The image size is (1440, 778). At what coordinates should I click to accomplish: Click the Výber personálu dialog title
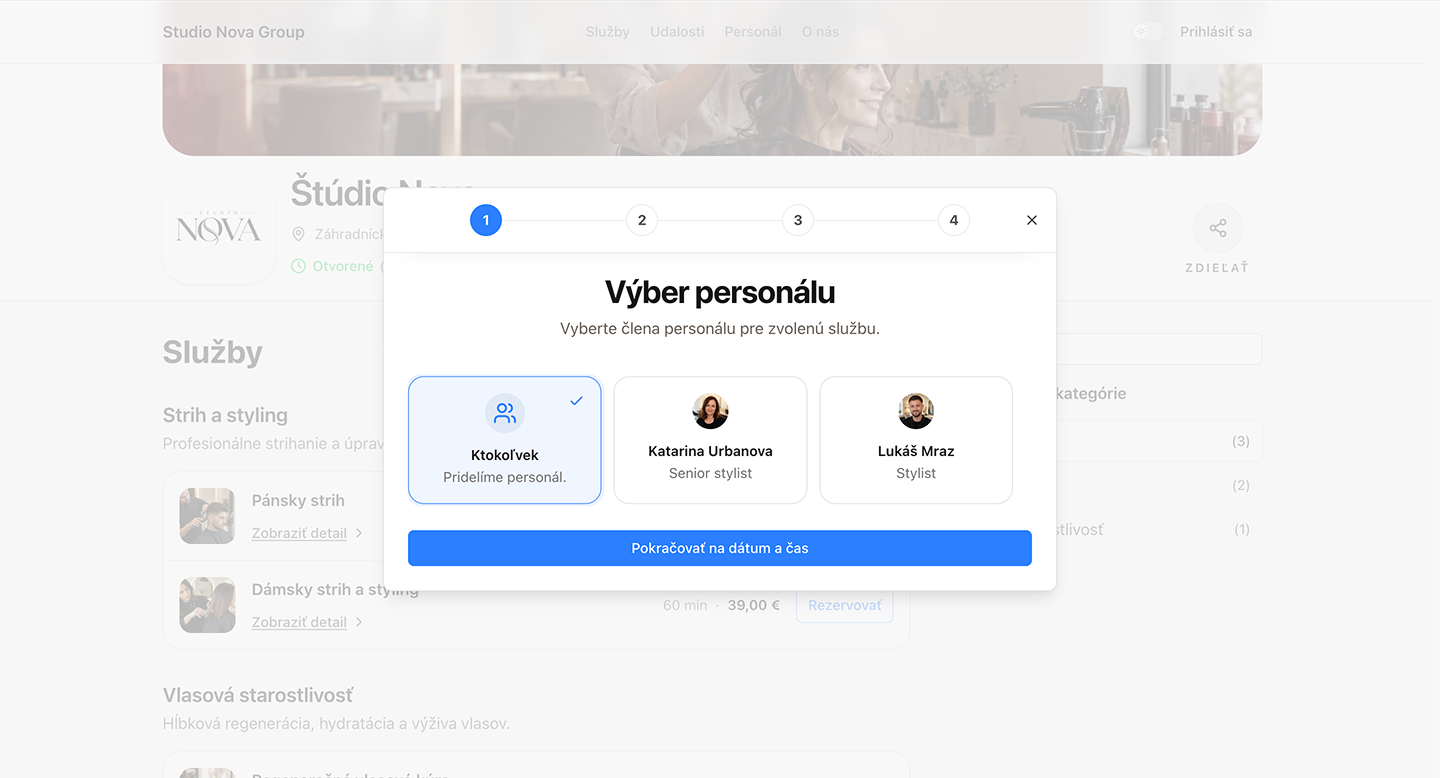tap(720, 292)
